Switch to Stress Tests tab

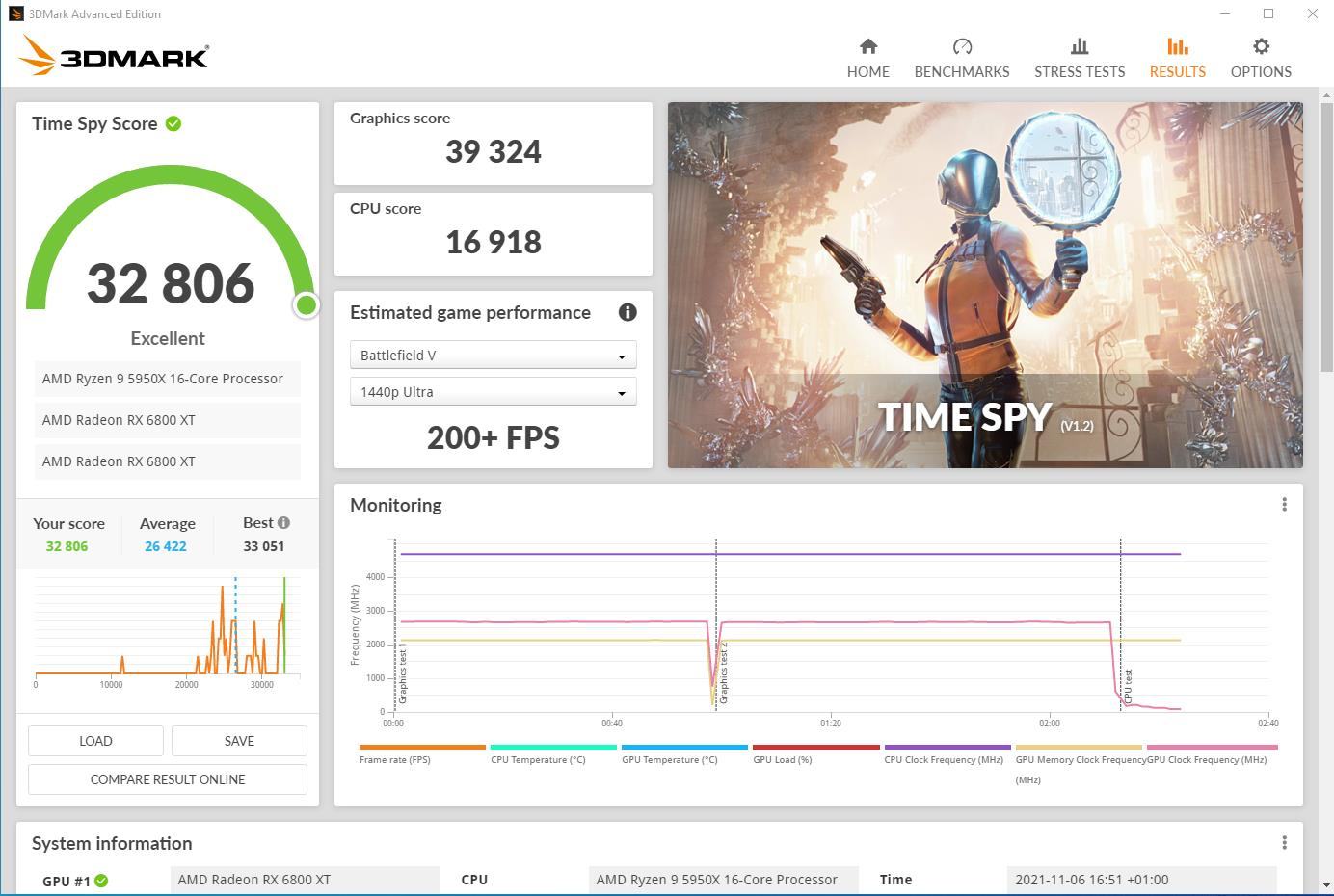[x=1080, y=59]
